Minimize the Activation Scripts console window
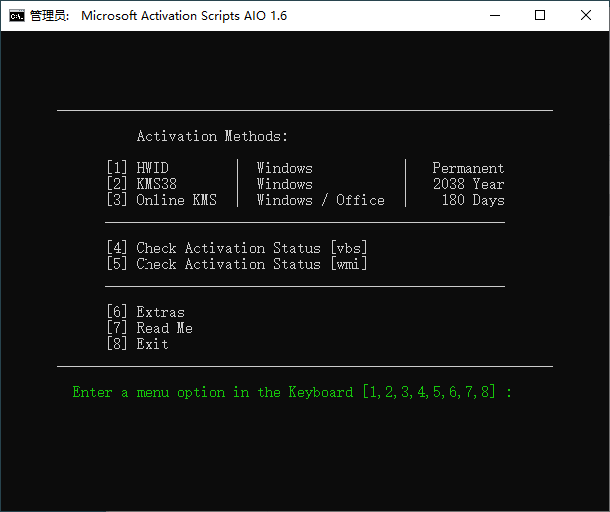This screenshot has height=512, width=610. coord(494,15)
